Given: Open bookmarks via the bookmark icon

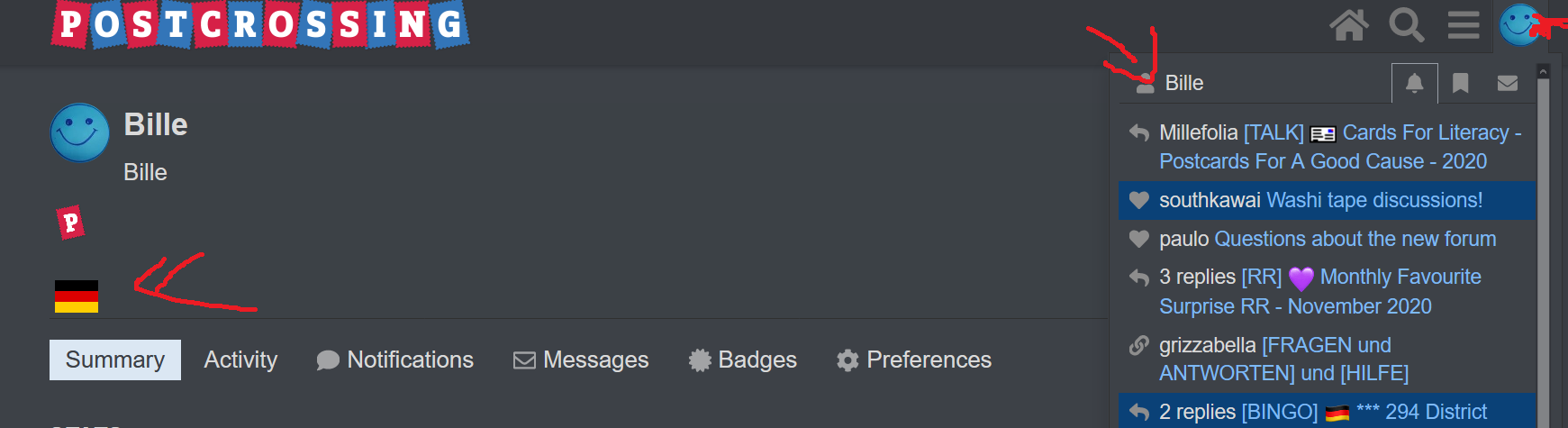Looking at the screenshot, I should (1461, 84).
